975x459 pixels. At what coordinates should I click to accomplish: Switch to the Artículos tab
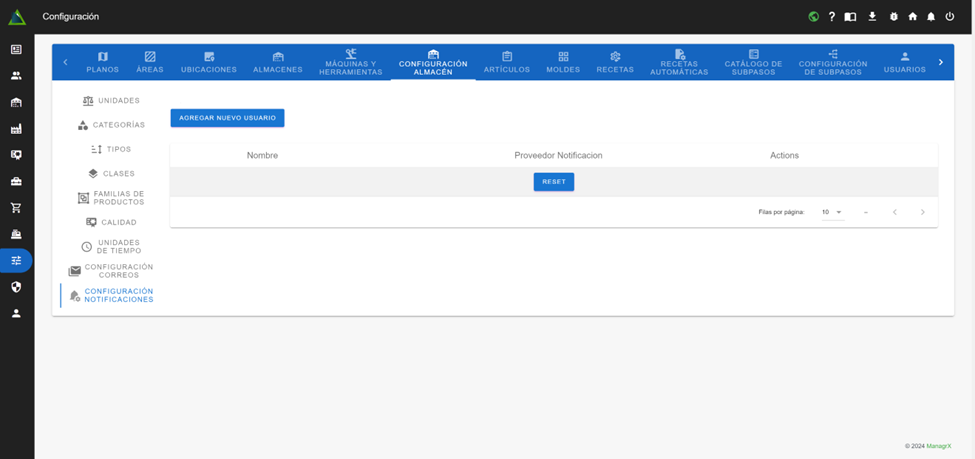coord(507,62)
